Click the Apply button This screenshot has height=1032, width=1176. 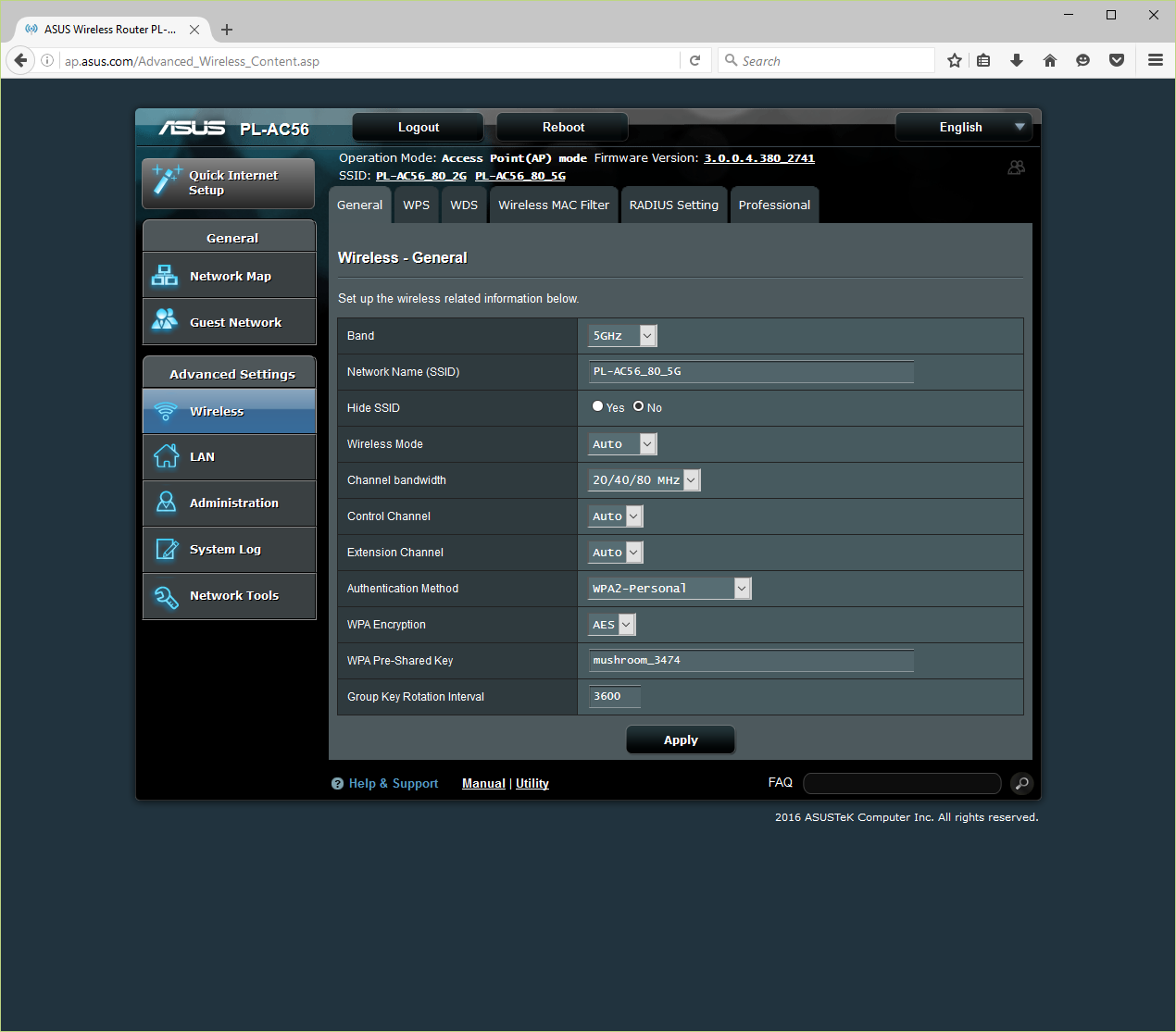681,740
